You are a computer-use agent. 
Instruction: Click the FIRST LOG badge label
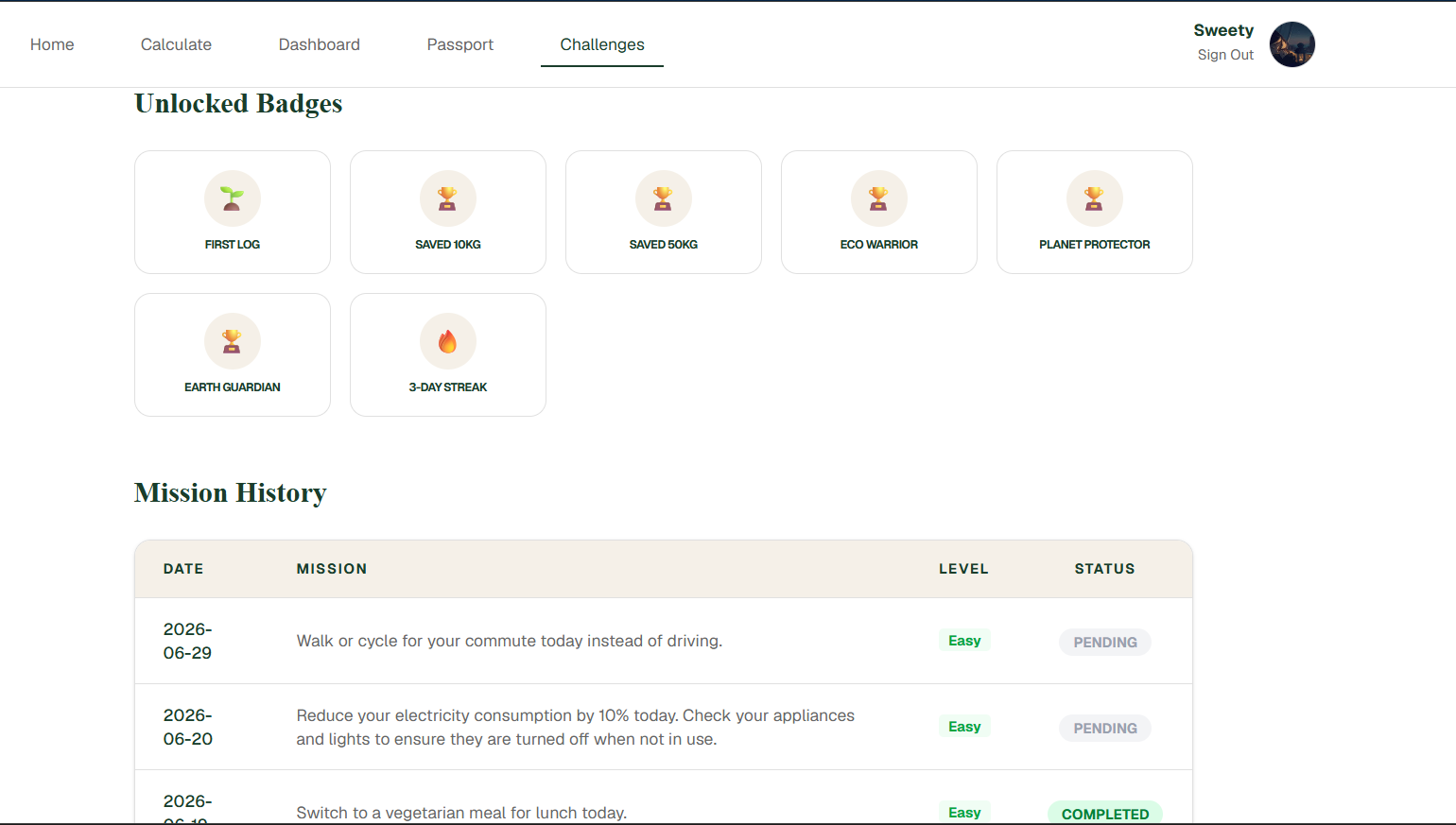coord(233,245)
